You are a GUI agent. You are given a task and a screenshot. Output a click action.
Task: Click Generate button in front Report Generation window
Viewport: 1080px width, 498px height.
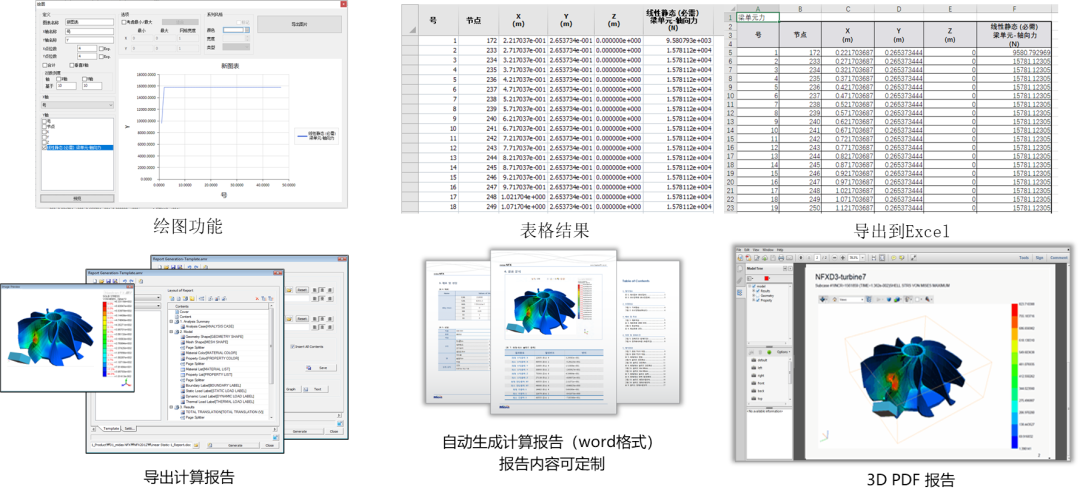(x=232, y=445)
